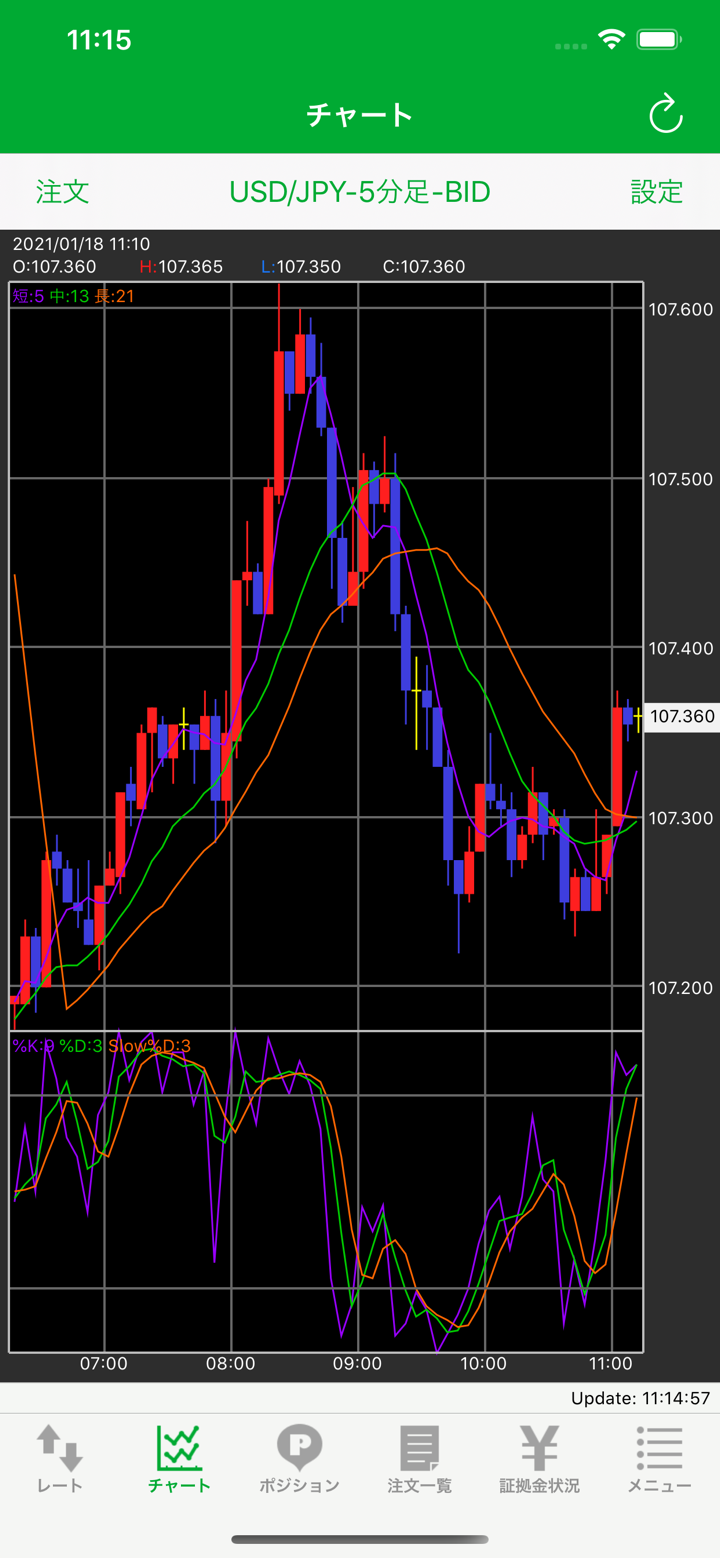Tap the battery status icon
720x1558 pixels.
click(659, 40)
